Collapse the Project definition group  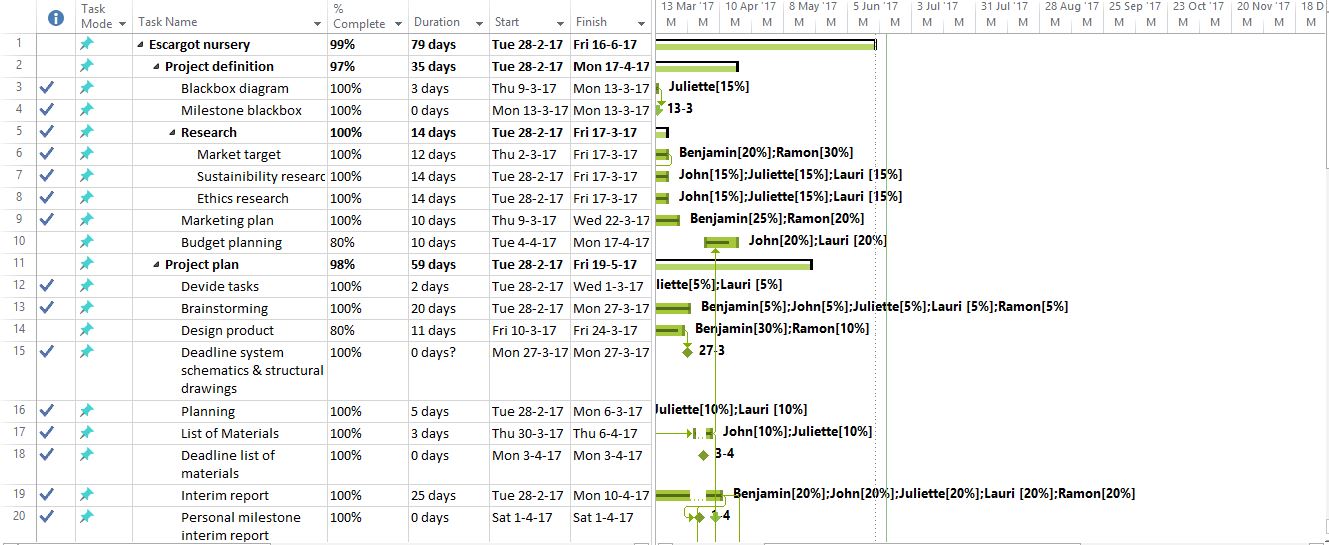tap(156, 67)
